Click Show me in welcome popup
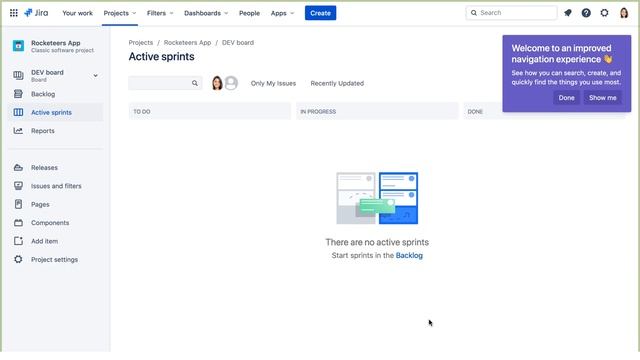 [x=602, y=98]
